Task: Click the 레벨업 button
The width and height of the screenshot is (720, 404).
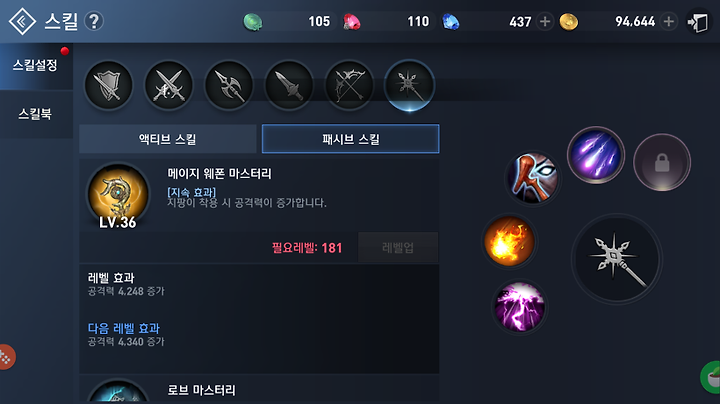Action: [x=398, y=247]
